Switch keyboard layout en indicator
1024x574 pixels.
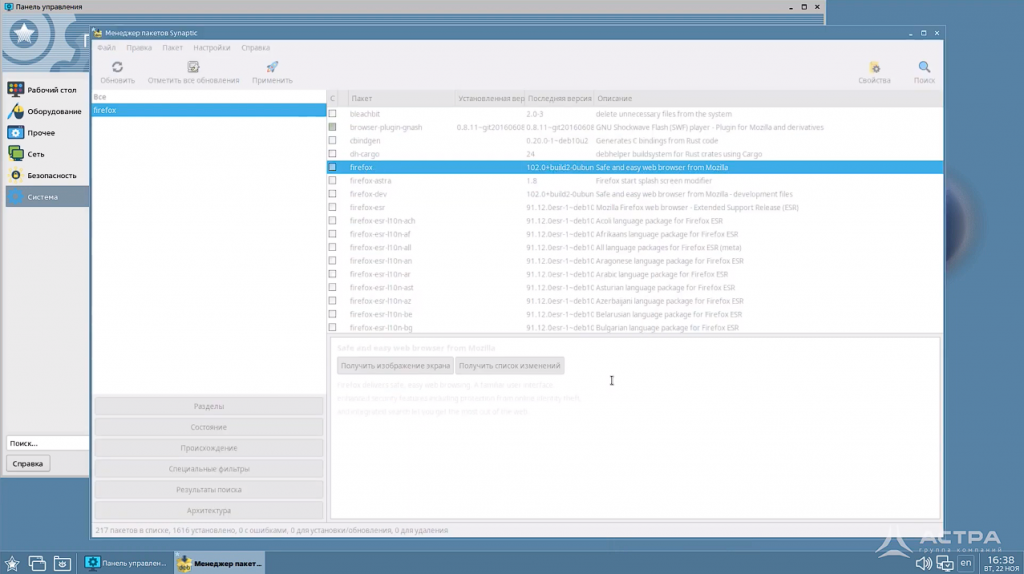[965, 563]
